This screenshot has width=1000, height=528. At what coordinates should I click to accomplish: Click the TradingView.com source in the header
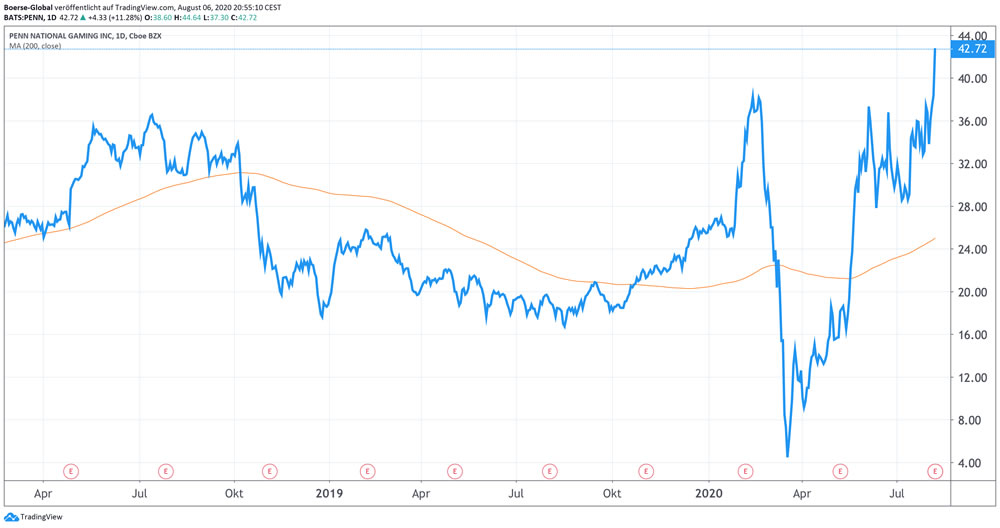[145, 8]
